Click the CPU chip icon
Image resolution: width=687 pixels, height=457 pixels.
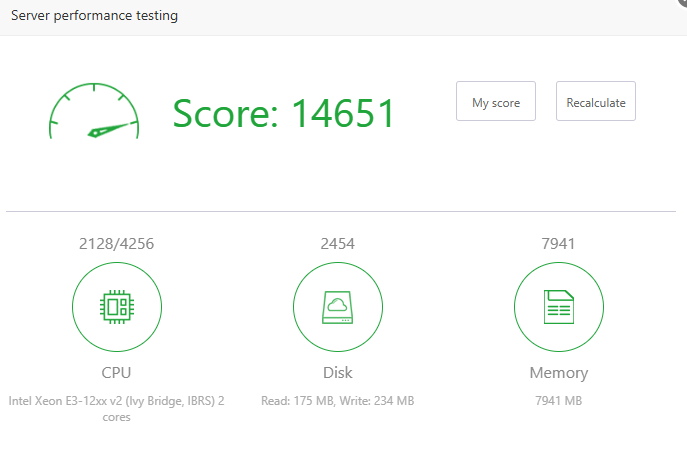pyautogui.click(x=117, y=307)
